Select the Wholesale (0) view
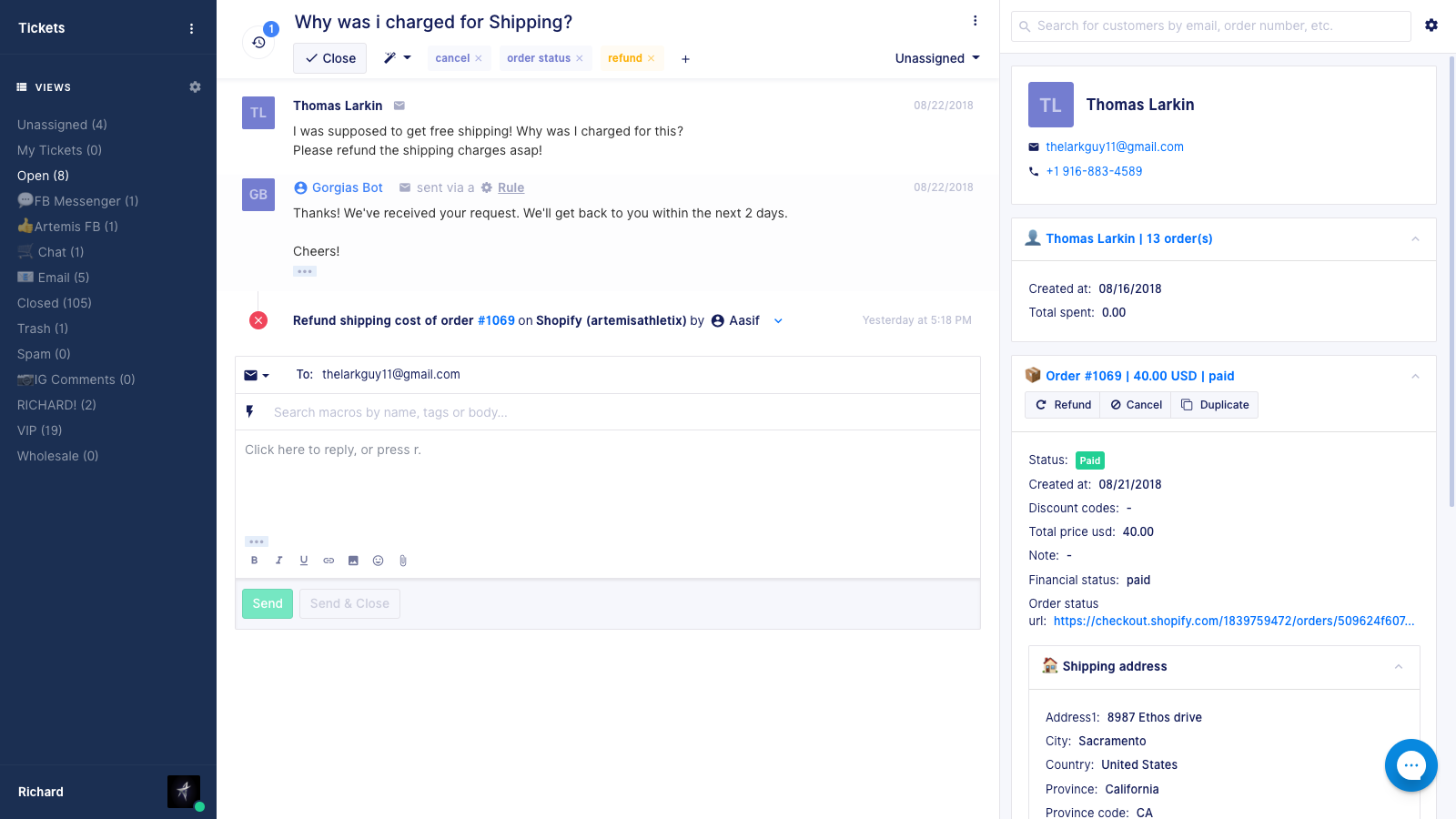The image size is (1456, 819). (x=57, y=456)
